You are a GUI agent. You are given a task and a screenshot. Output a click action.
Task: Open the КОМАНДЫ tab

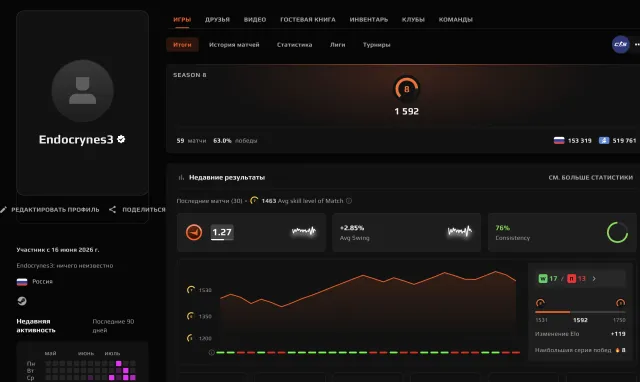coord(456,19)
